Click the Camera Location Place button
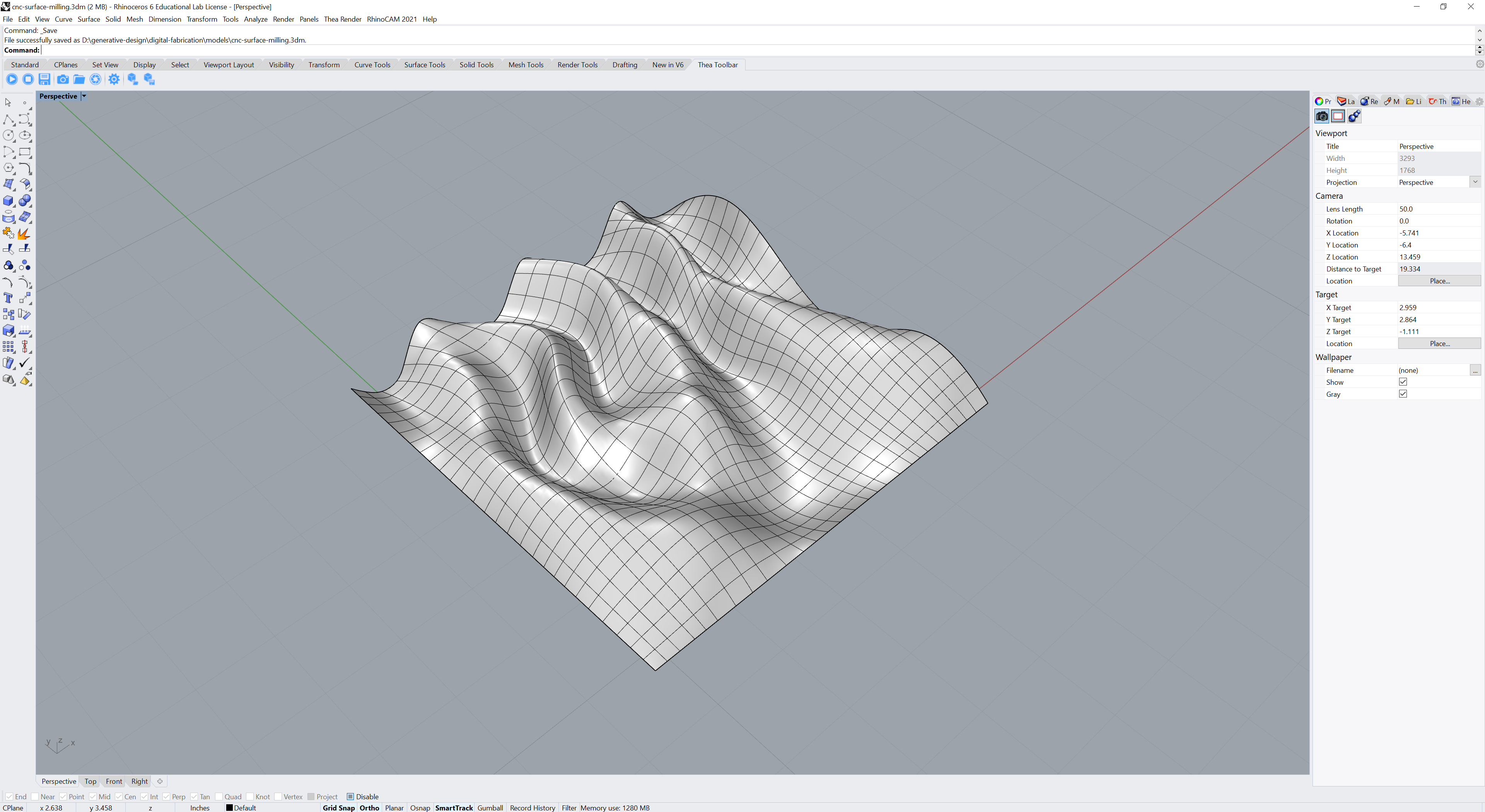The height and width of the screenshot is (812, 1485). [1439, 281]
